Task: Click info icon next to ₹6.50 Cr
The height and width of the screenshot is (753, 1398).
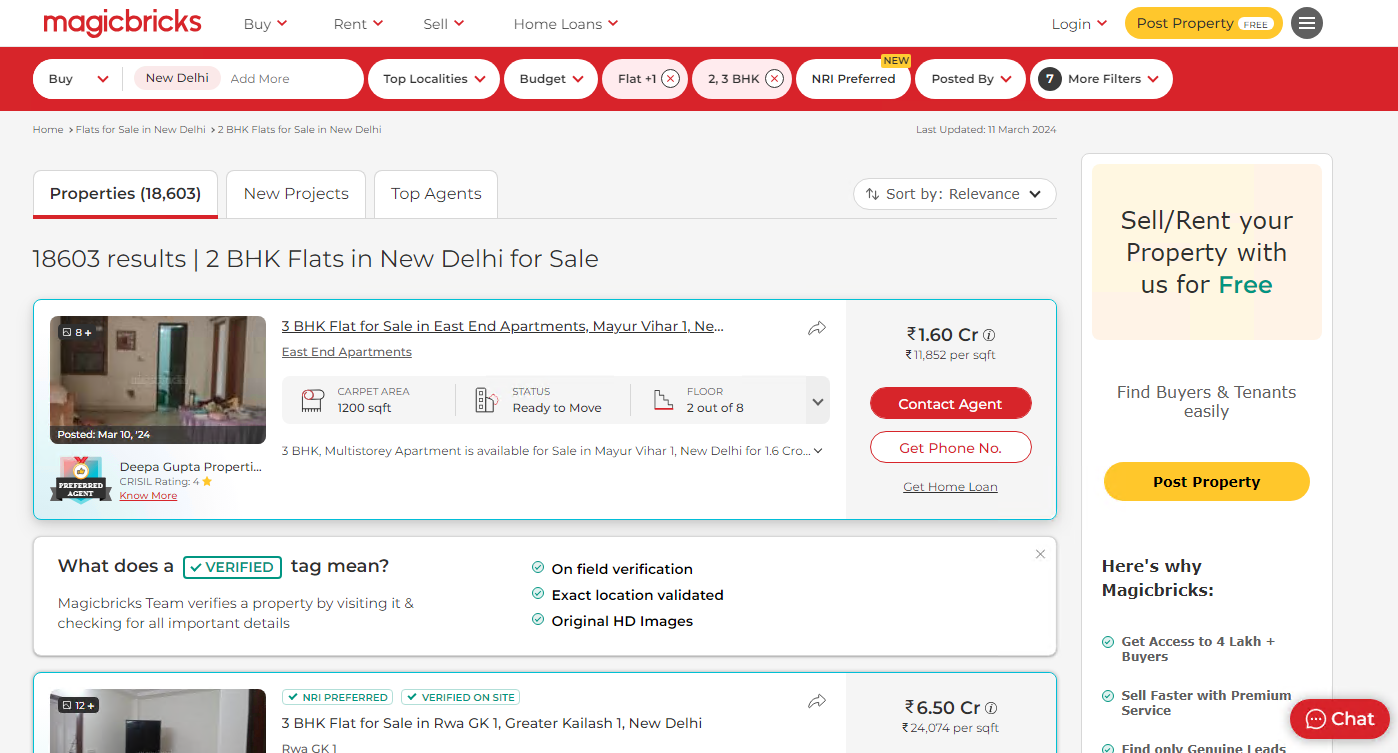Action: pyautogui.click(x=991, y=708)
